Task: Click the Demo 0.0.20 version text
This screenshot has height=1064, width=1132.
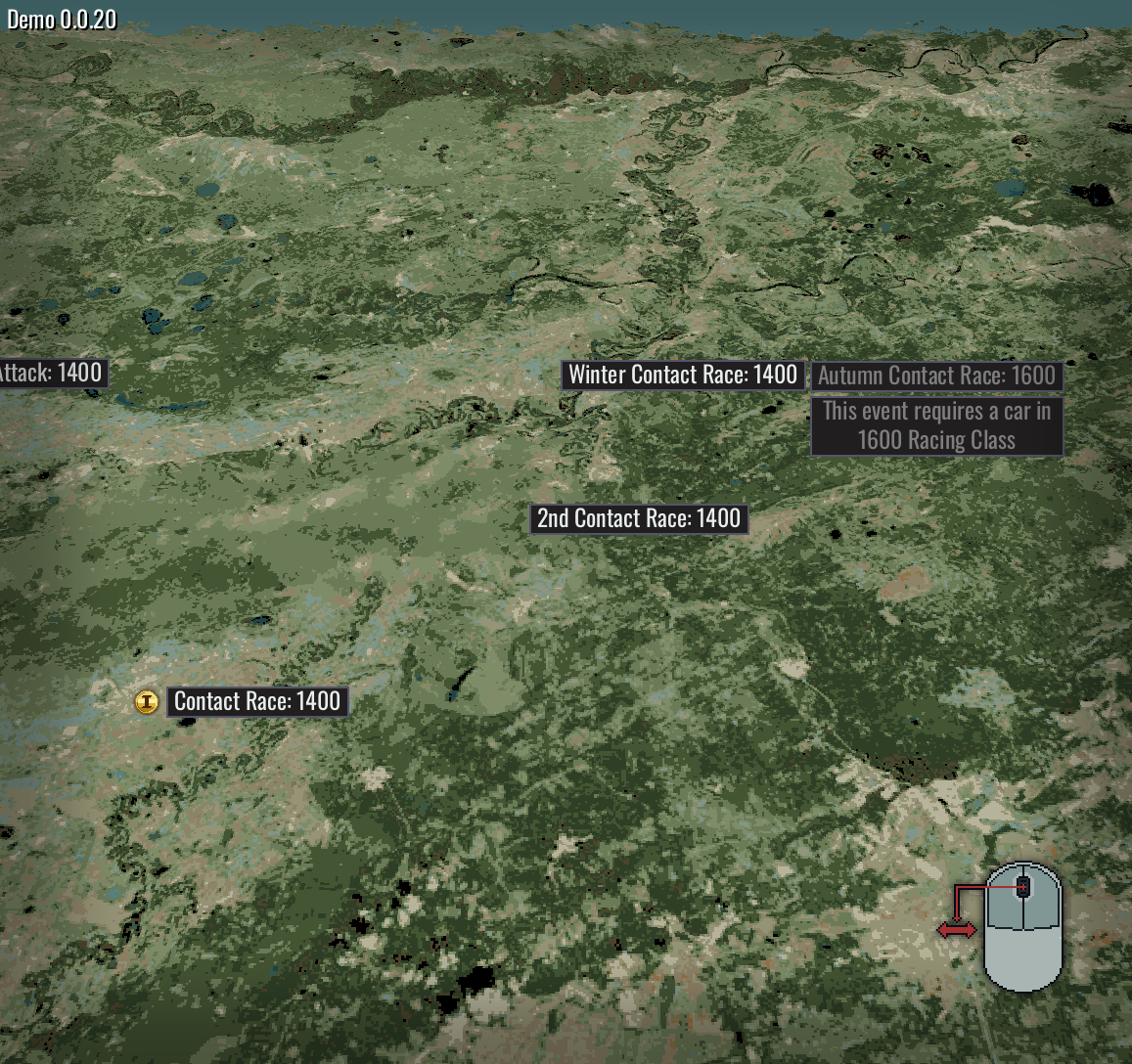Action: point(62,19)
